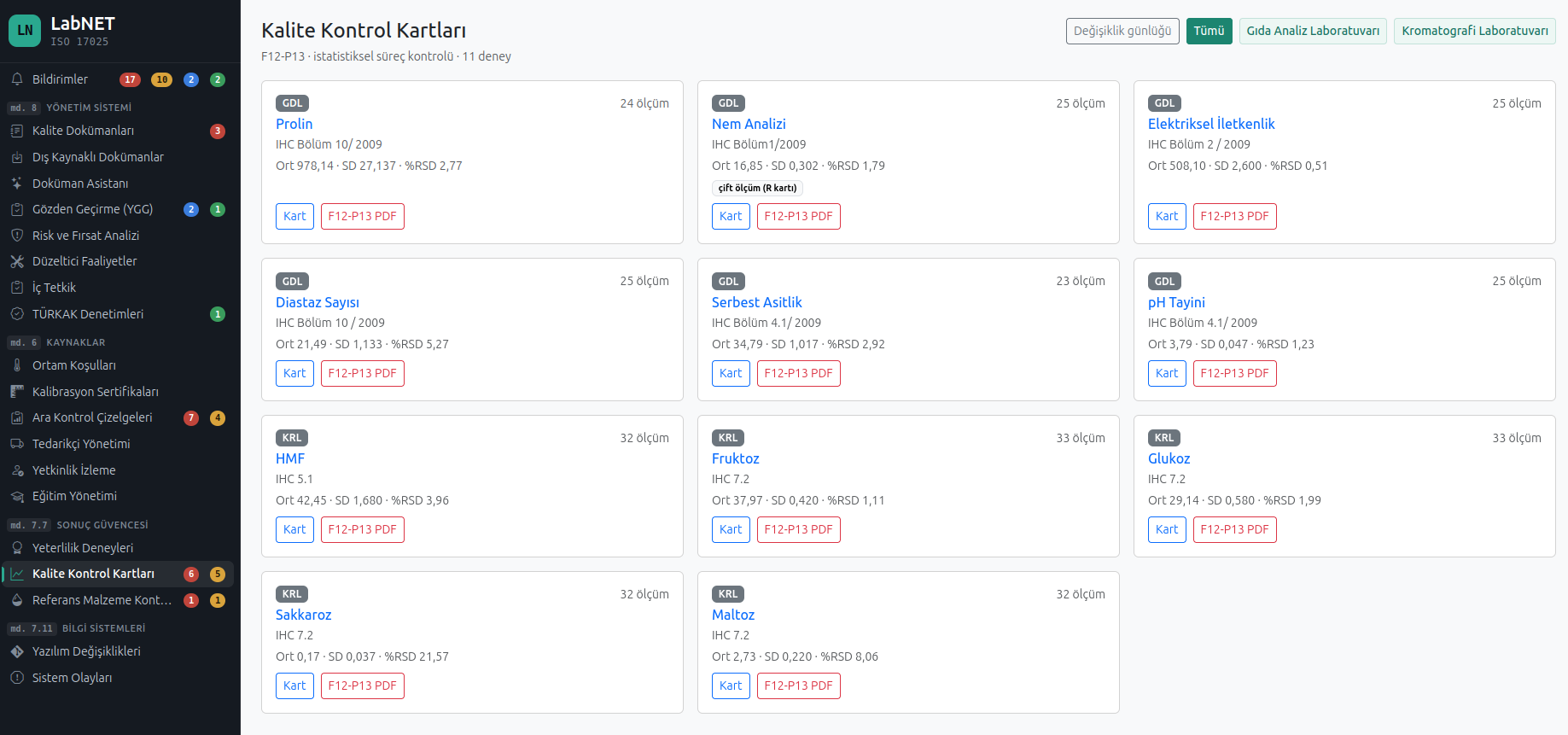Select the Tümü filter
Image resolution: width=1568 pixels, height=735 pixels.
coord(1209,31)
